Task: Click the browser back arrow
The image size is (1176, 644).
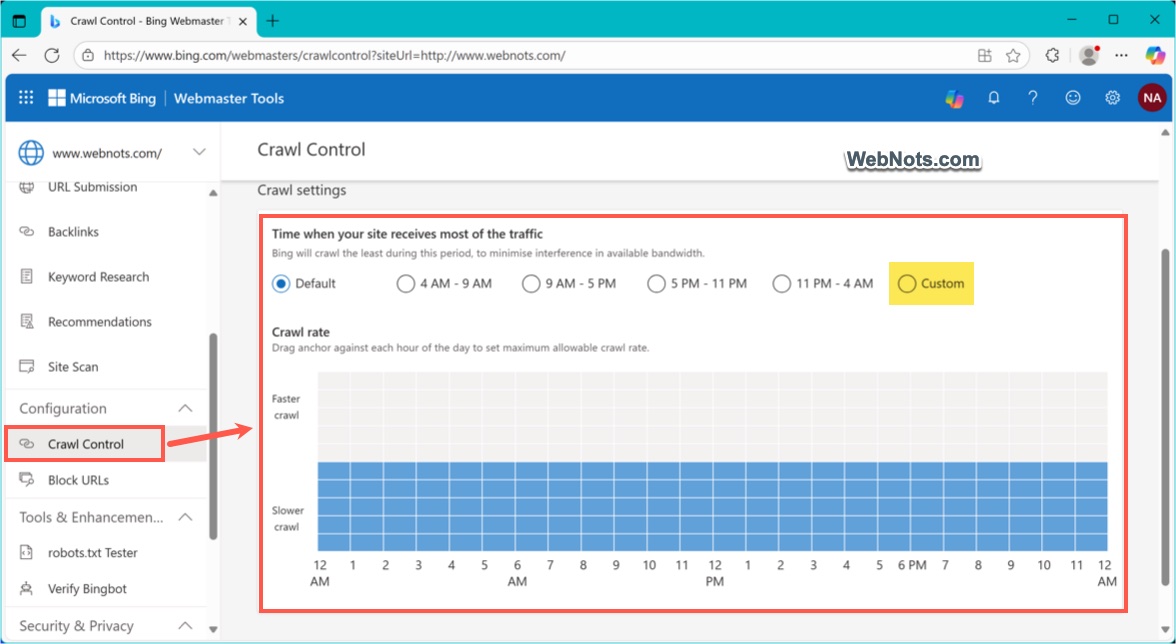Action: 20,55
